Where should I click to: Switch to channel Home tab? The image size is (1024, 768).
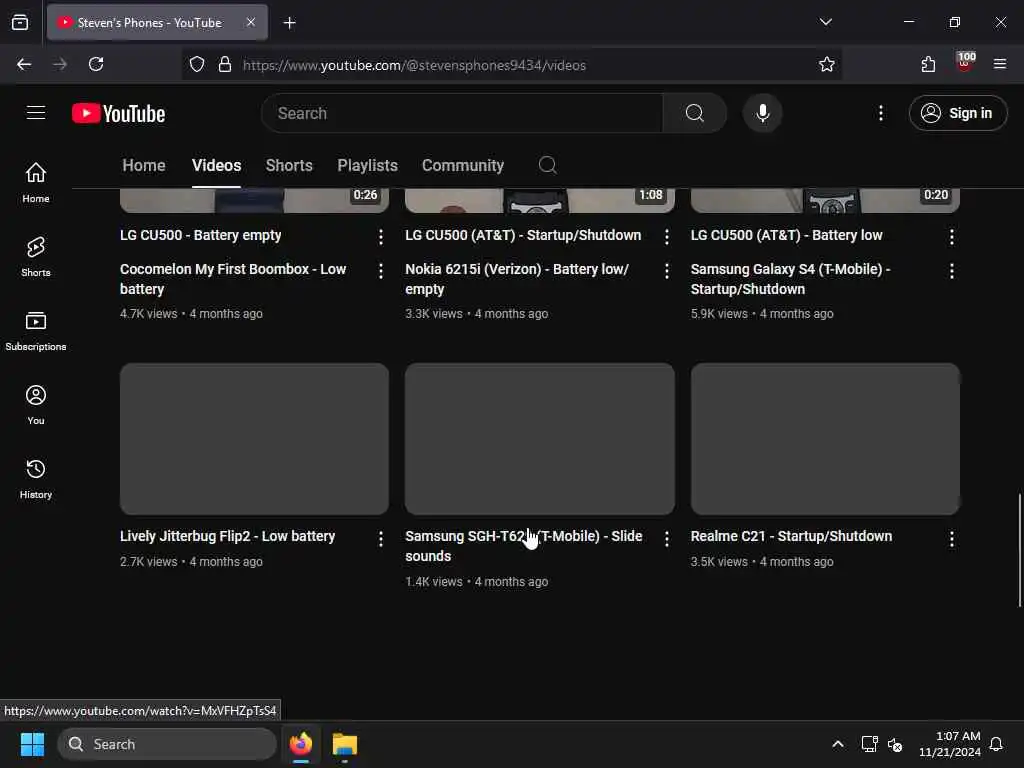tap(144, 165)
